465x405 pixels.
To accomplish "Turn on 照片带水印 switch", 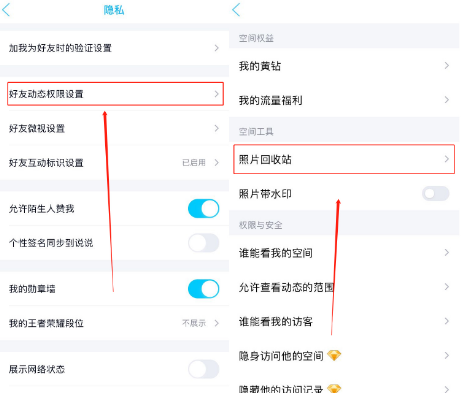I will [x=435, y=193].
